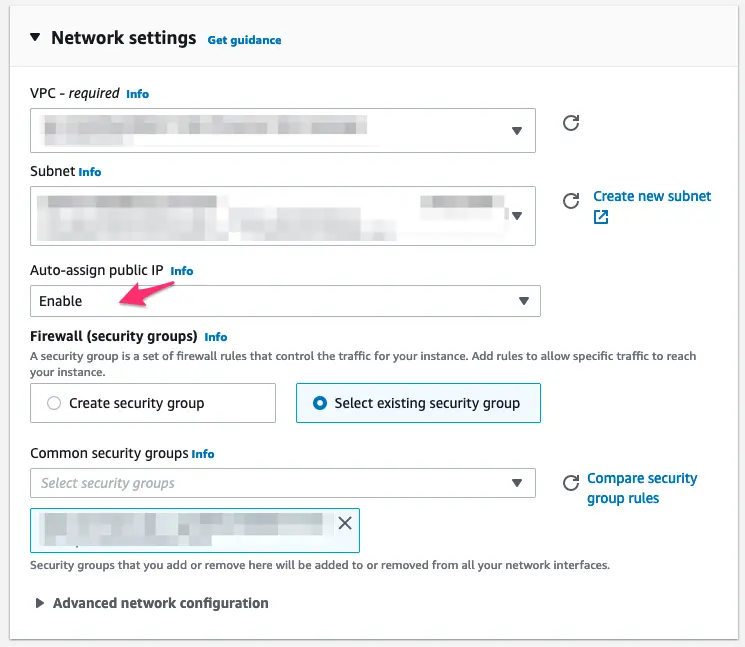
Task: Refresh the VPC list
Action: tap(571, 123)
